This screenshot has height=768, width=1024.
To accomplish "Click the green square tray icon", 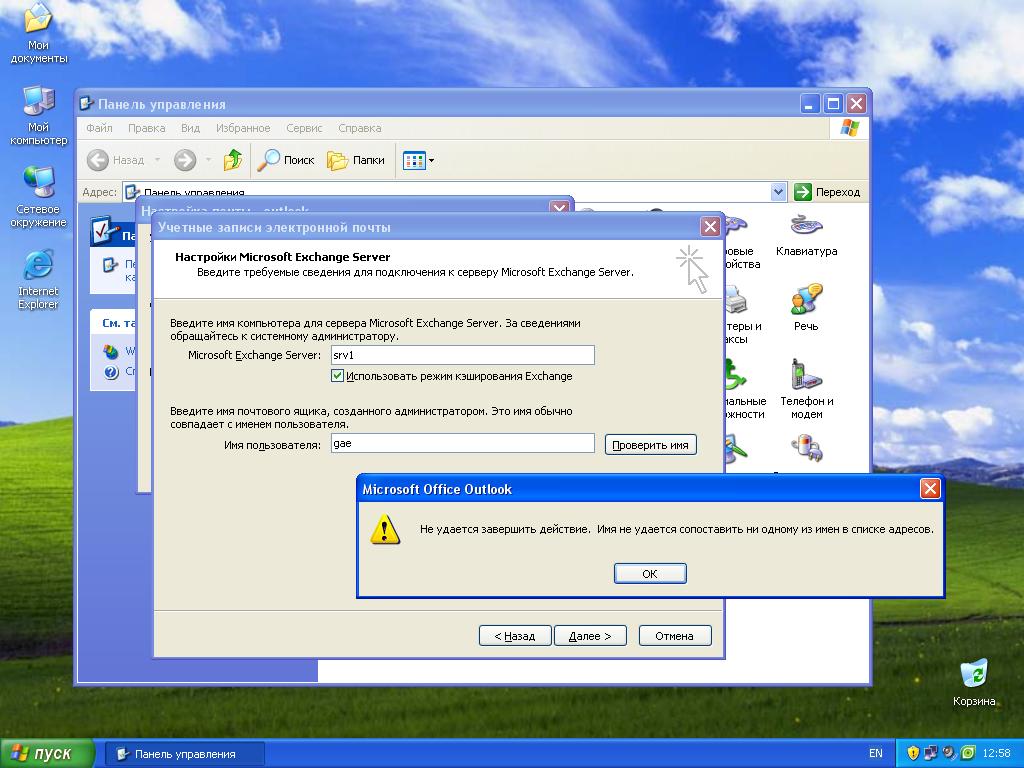I will click(968, 754).
